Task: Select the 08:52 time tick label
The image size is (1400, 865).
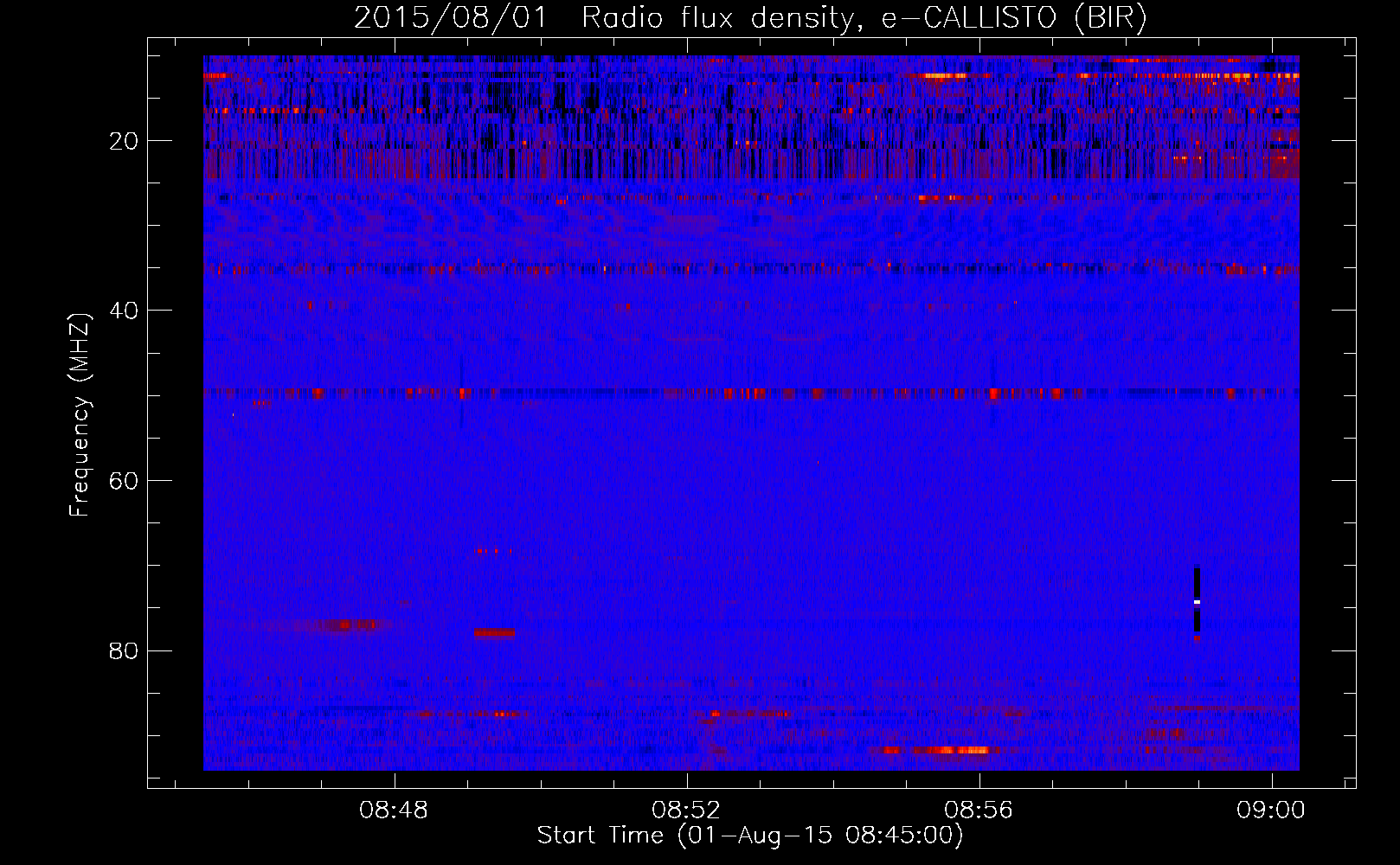Action: click(x=686, y=811)
